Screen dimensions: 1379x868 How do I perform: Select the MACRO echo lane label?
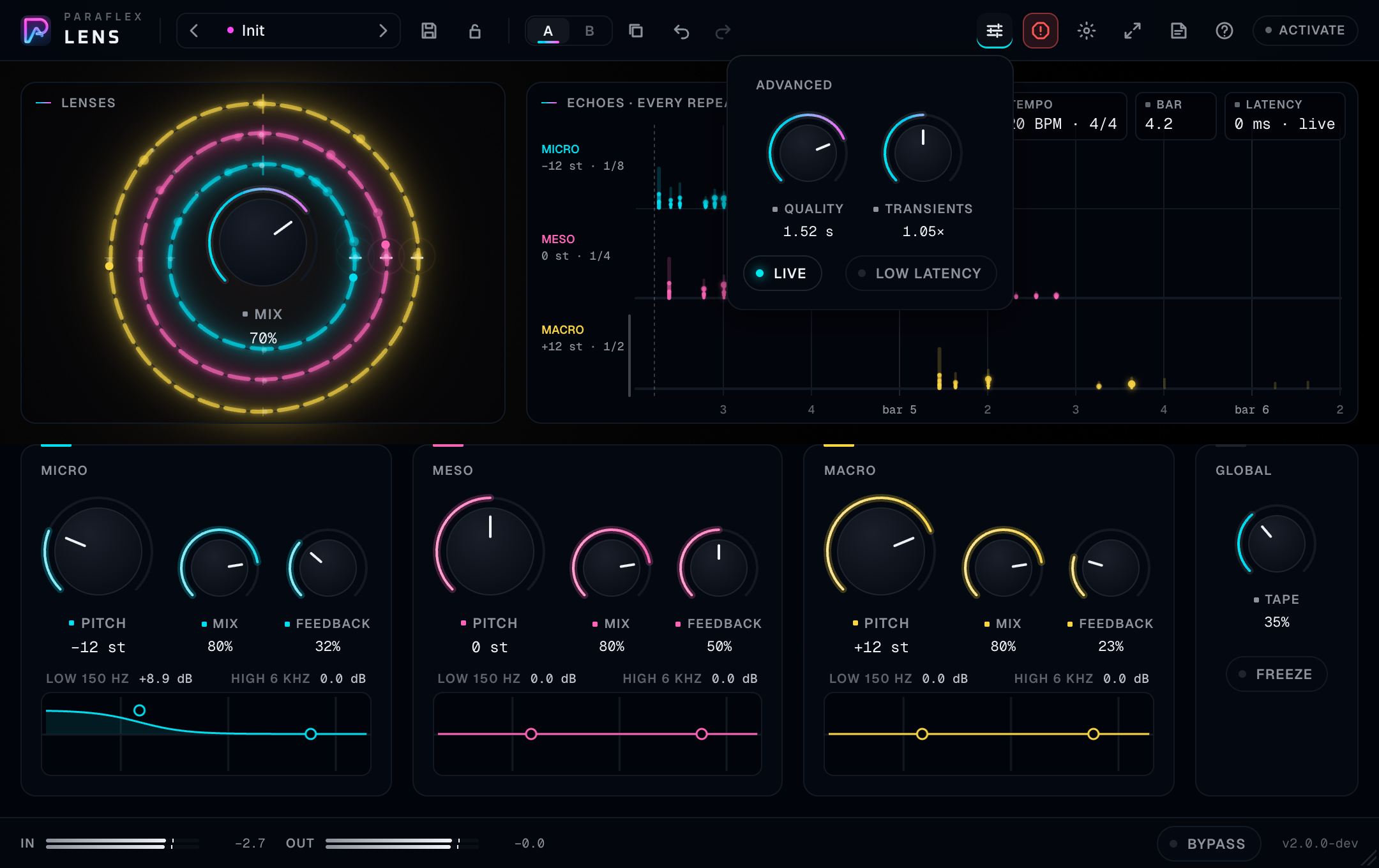tap(562, 330)
